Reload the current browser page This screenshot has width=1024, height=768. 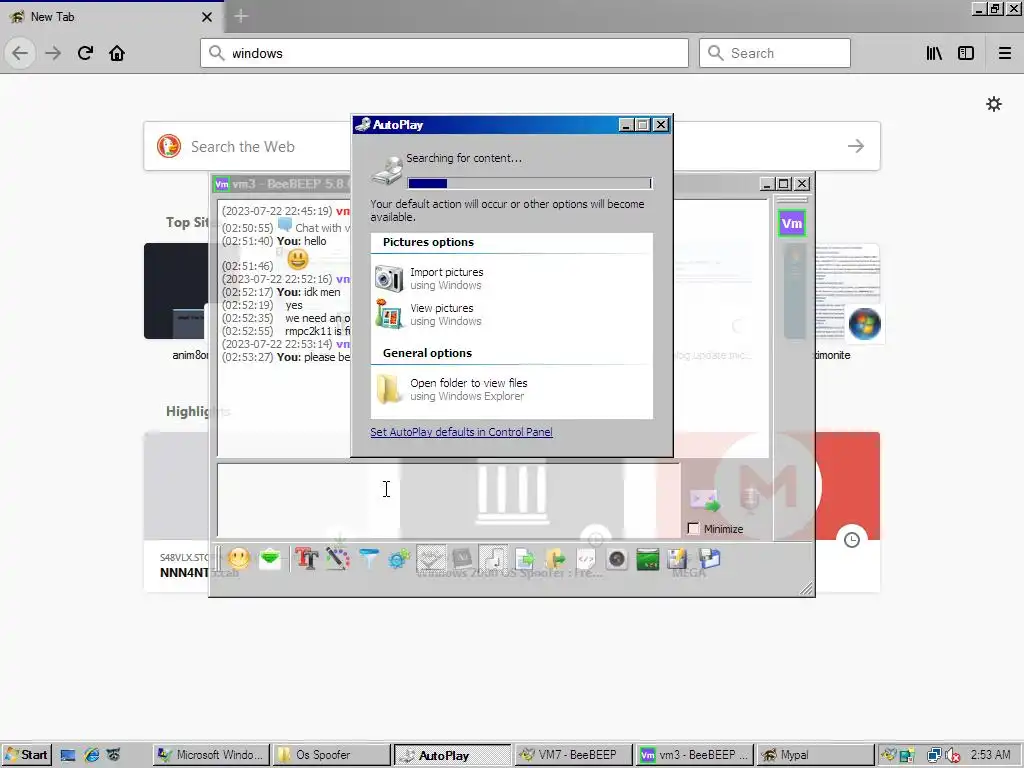click(85, 53)
